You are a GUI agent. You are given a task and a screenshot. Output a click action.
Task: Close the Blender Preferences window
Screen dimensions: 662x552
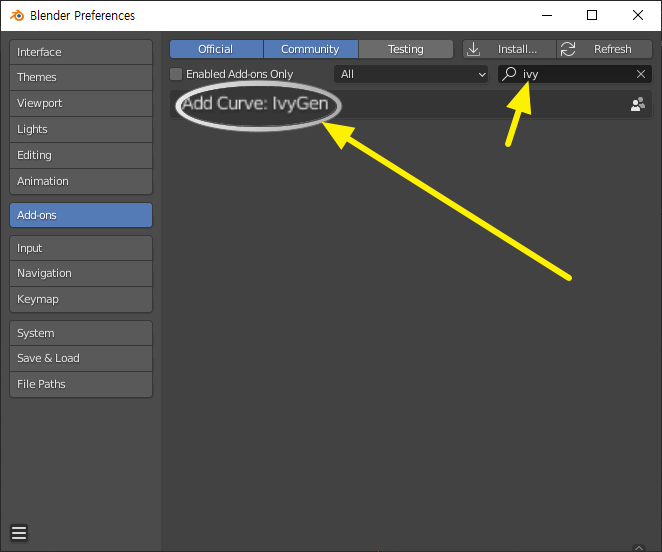(x=638, y=16)
